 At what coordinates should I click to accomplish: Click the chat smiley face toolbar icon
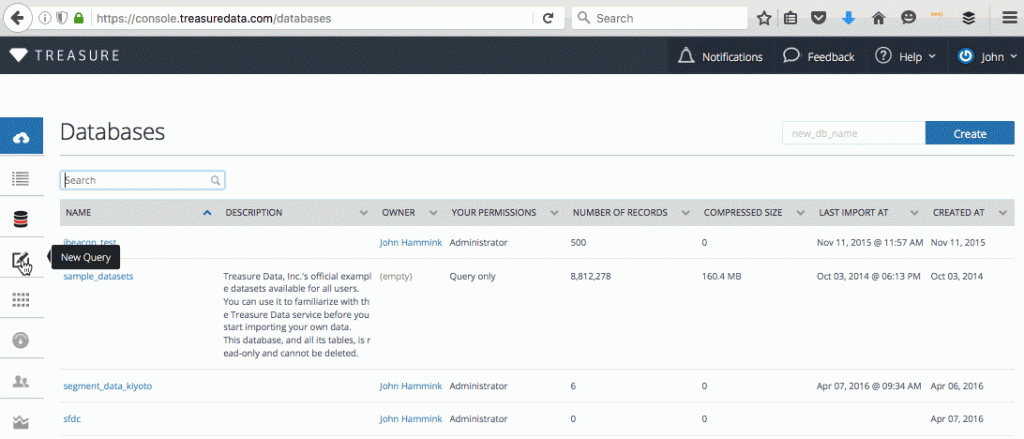click(x=908, y=18)
